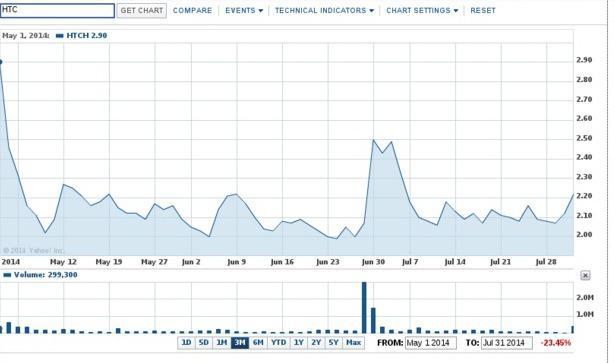
Task: Click the -23.45% percent change value
Action: [x=556, y=343]
